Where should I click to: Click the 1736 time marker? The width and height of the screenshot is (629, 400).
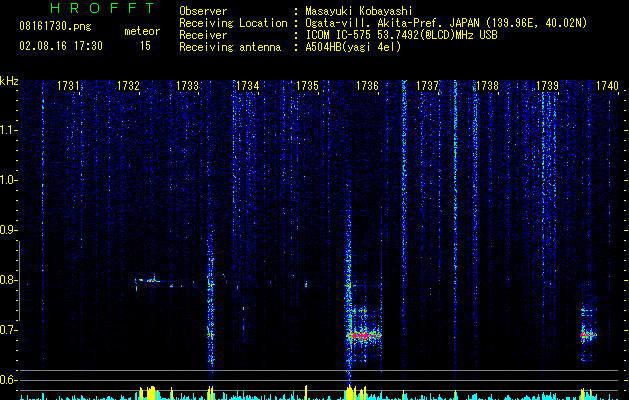(367, 86)
